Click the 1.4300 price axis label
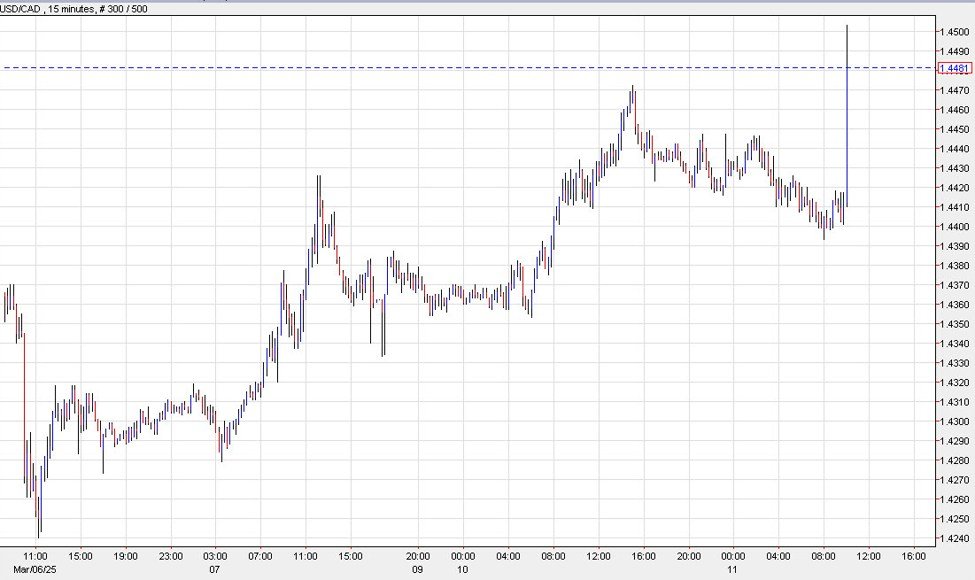 point(952,422)
